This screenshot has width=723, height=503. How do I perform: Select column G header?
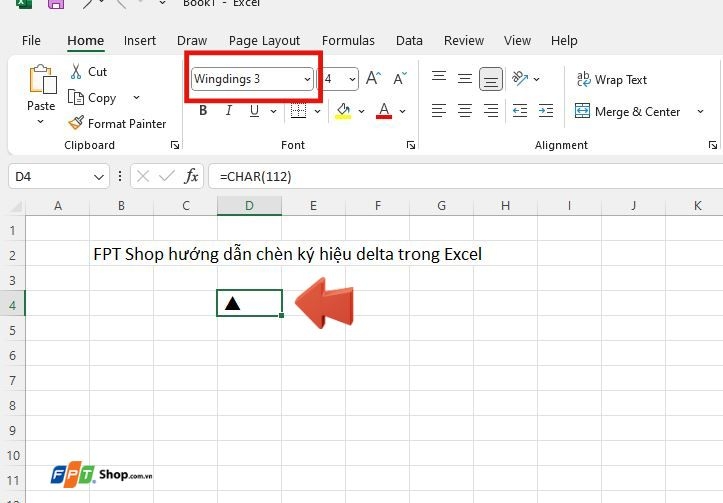coord(441,206)
